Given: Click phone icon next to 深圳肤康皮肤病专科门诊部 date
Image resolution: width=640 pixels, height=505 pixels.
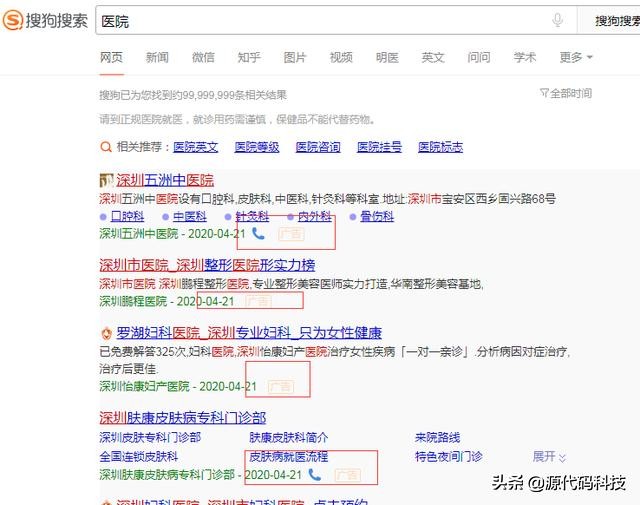Looking at the screenshot, I should (x=315, y=474).
